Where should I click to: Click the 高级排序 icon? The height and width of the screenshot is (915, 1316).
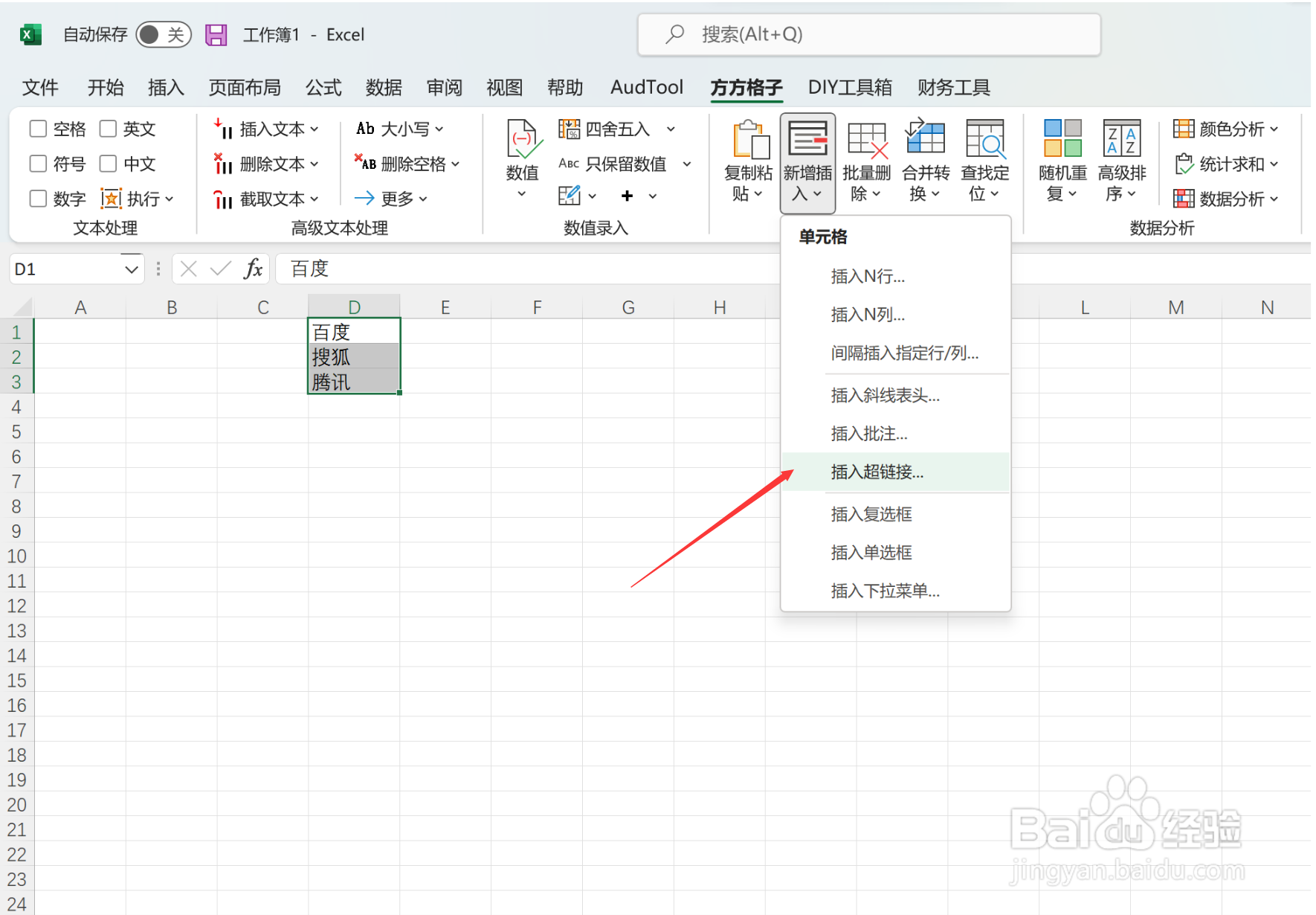1122,138
